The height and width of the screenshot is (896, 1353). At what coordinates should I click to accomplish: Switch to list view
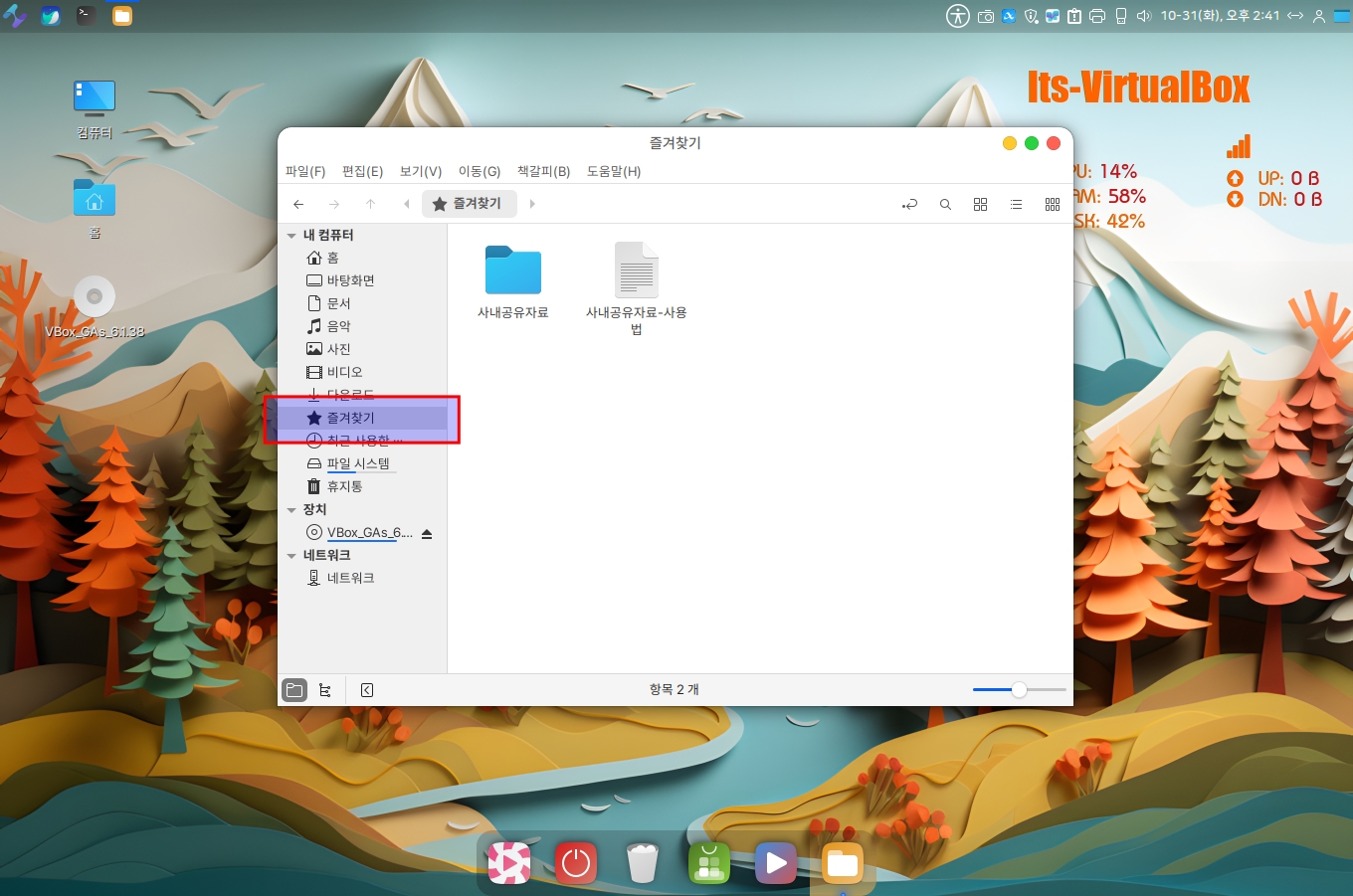pyautogui.click(x=1016, y=204)
